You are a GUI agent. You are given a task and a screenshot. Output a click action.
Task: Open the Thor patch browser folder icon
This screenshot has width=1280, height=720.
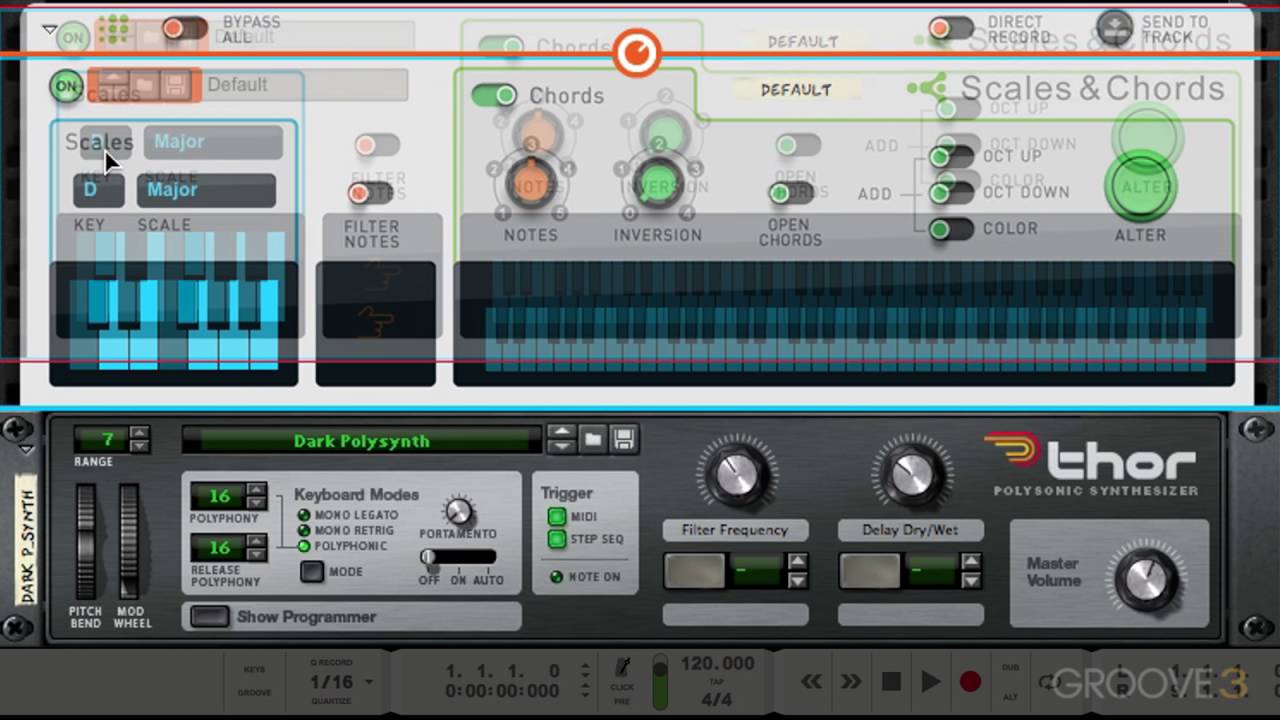[x=593, y=439]
